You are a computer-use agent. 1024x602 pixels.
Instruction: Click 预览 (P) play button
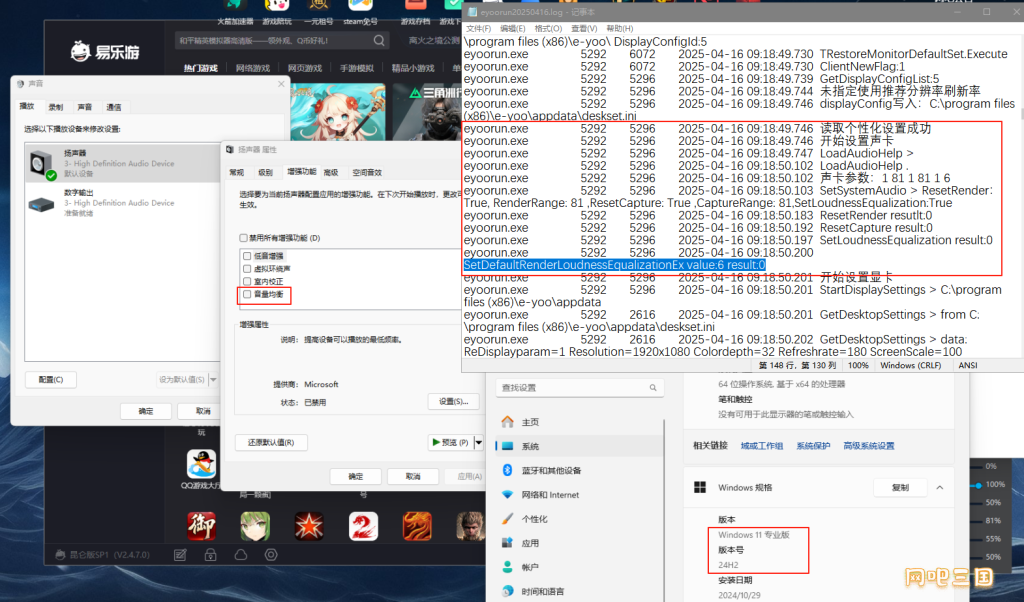450,442
